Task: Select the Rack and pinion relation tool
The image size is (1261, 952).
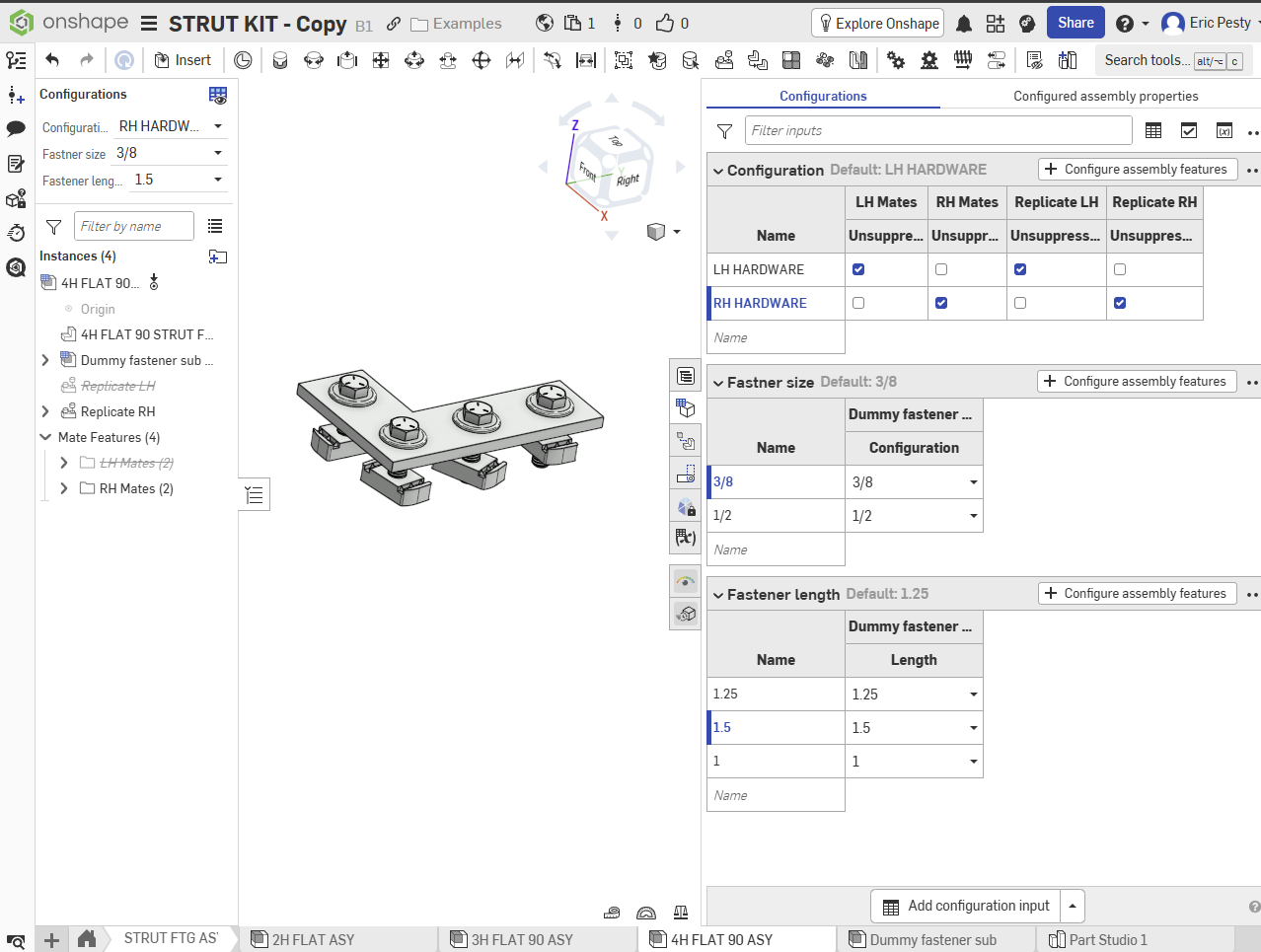Action: tap(929, 60)
